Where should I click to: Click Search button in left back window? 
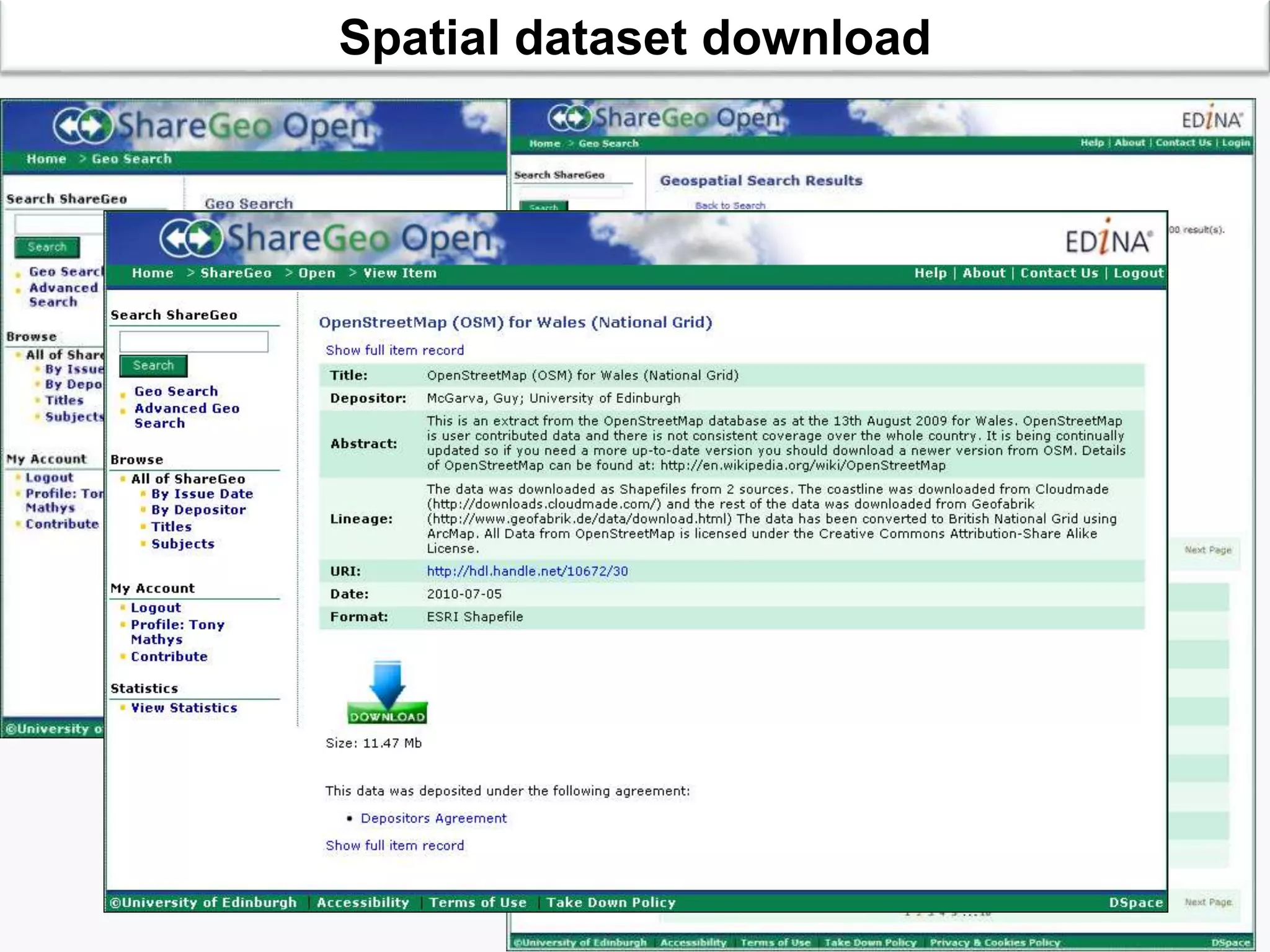[x=47, y=247]
